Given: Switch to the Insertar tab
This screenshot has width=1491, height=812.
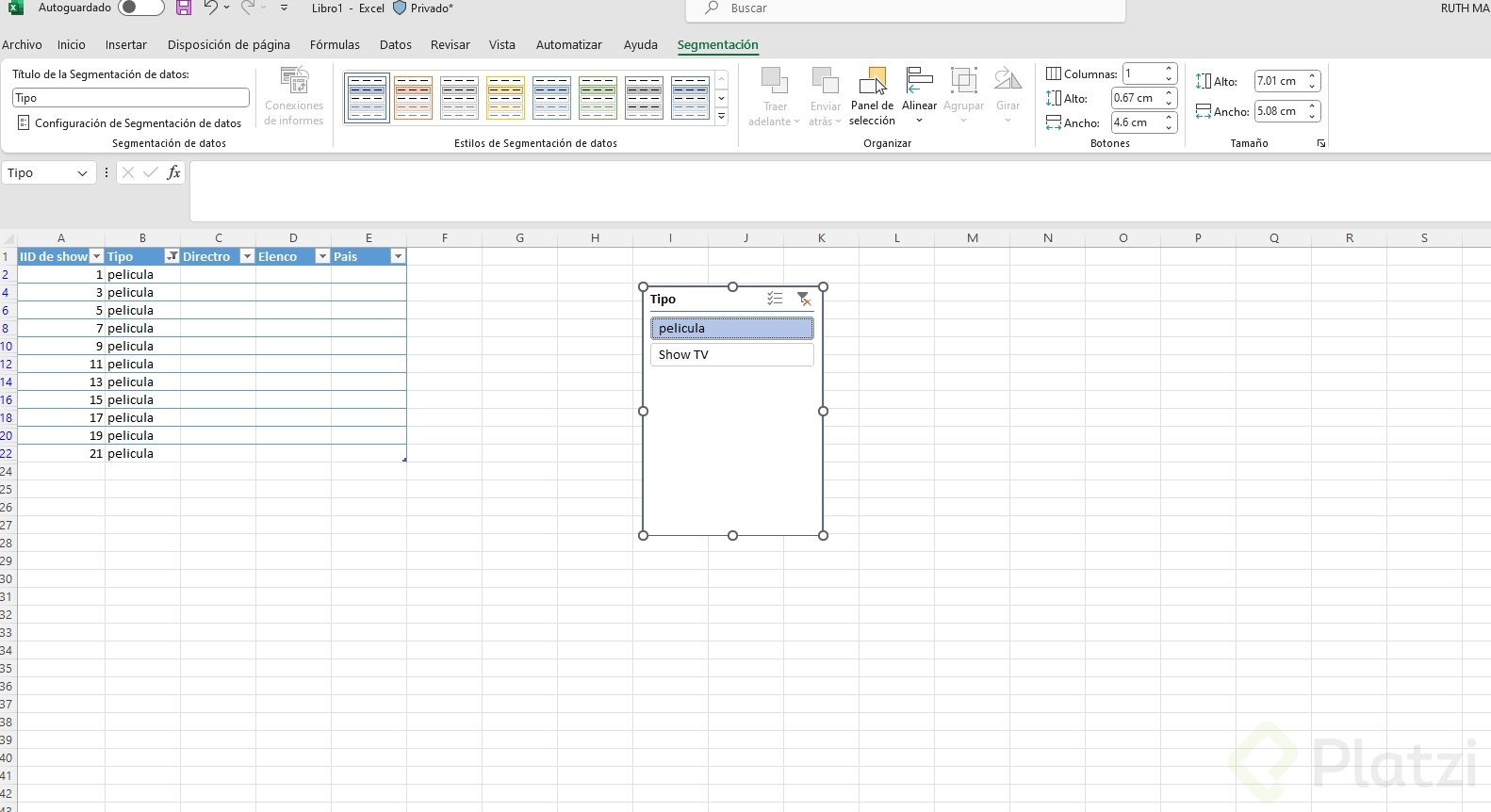Looking at the screenshot, I should coord(126,44).
